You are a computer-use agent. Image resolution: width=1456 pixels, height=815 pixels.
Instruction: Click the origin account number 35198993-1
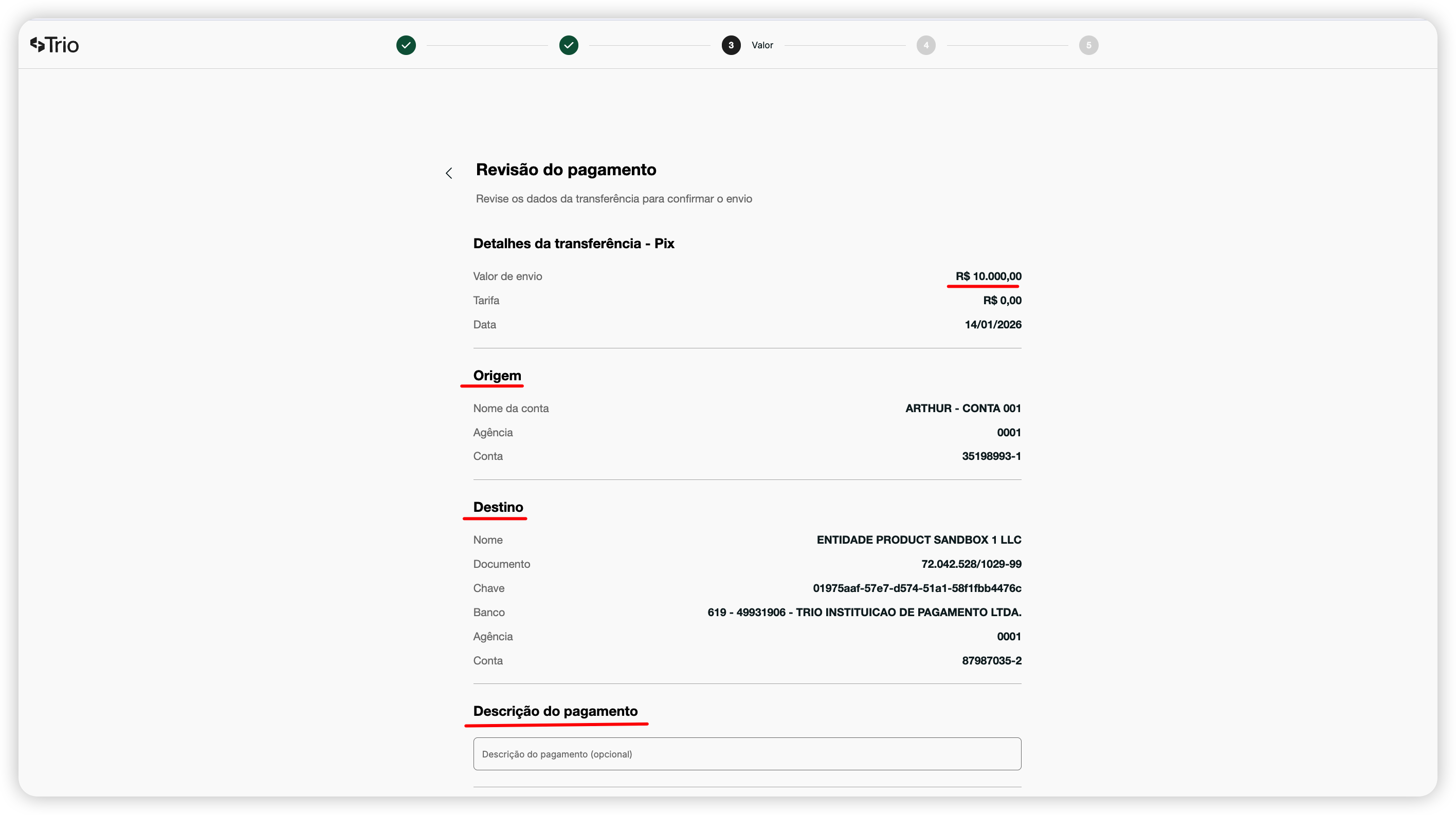[x=991, y=456]
